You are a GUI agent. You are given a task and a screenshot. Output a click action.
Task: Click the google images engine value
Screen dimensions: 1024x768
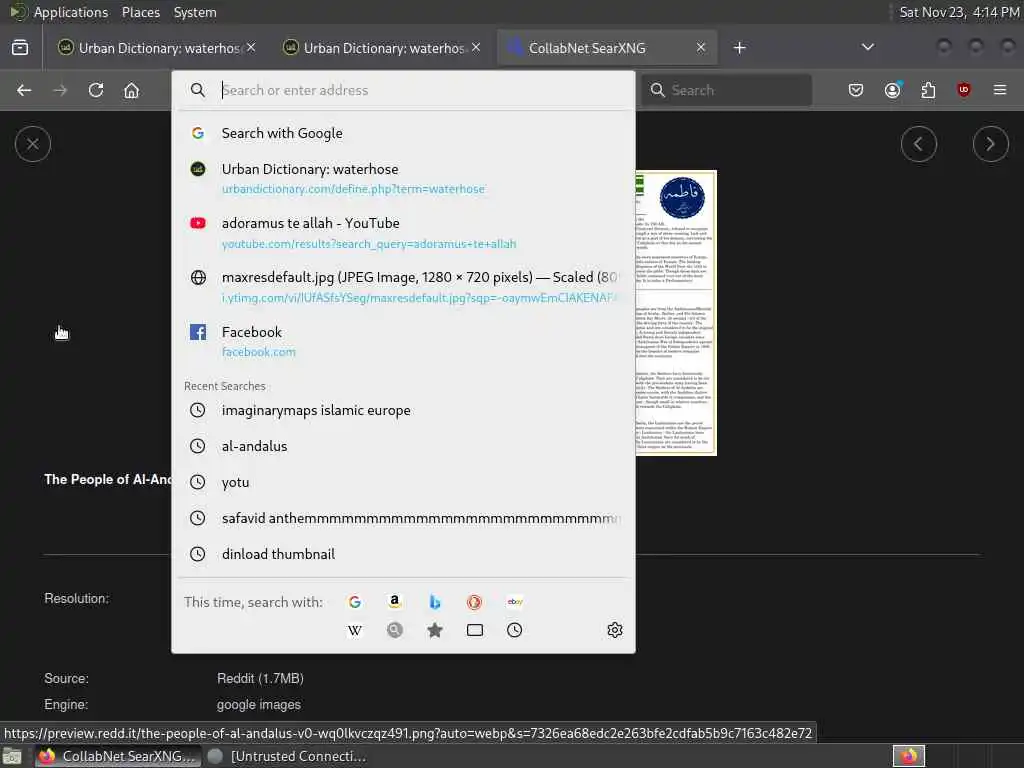(x=259, y=705)
